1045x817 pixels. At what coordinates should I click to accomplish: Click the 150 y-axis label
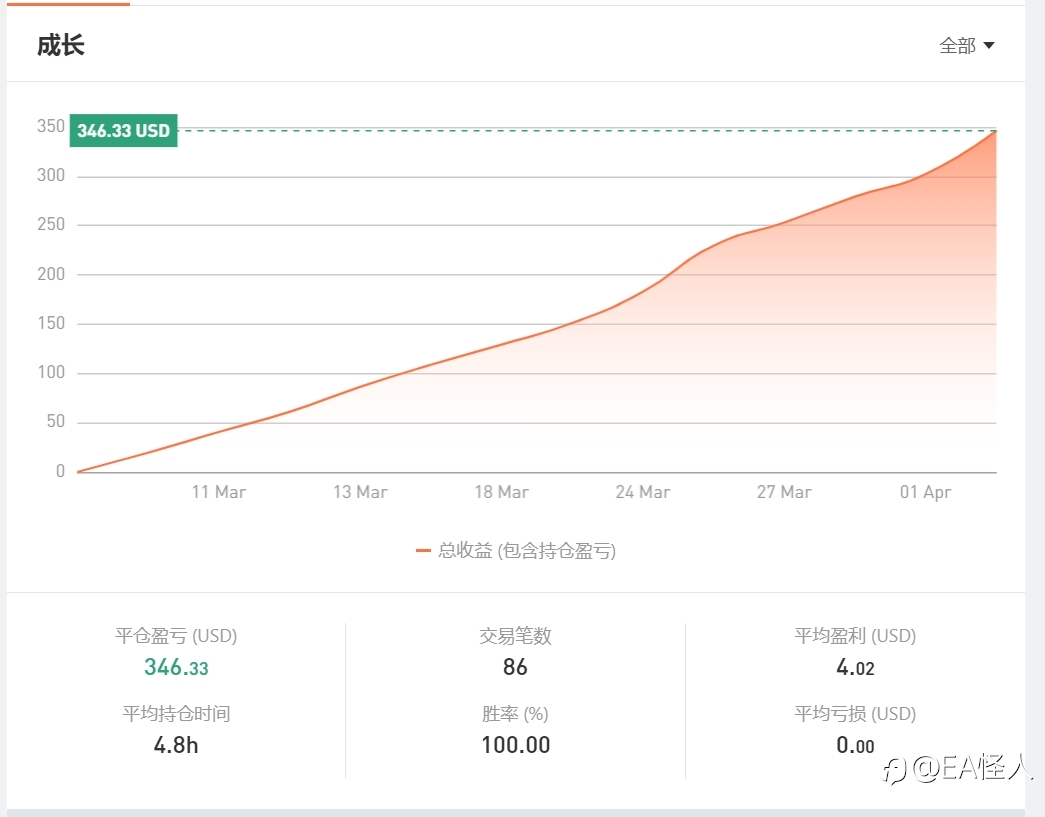point(51,323)
